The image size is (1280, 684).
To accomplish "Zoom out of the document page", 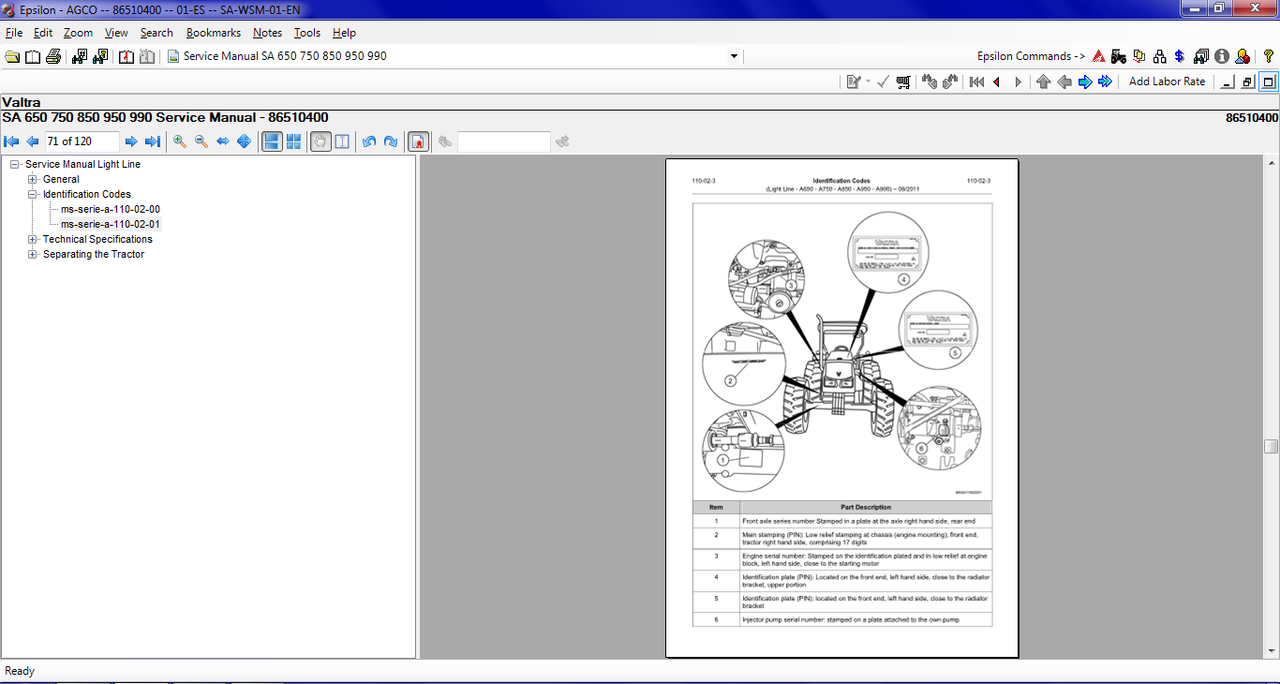I will pos(201,142).
